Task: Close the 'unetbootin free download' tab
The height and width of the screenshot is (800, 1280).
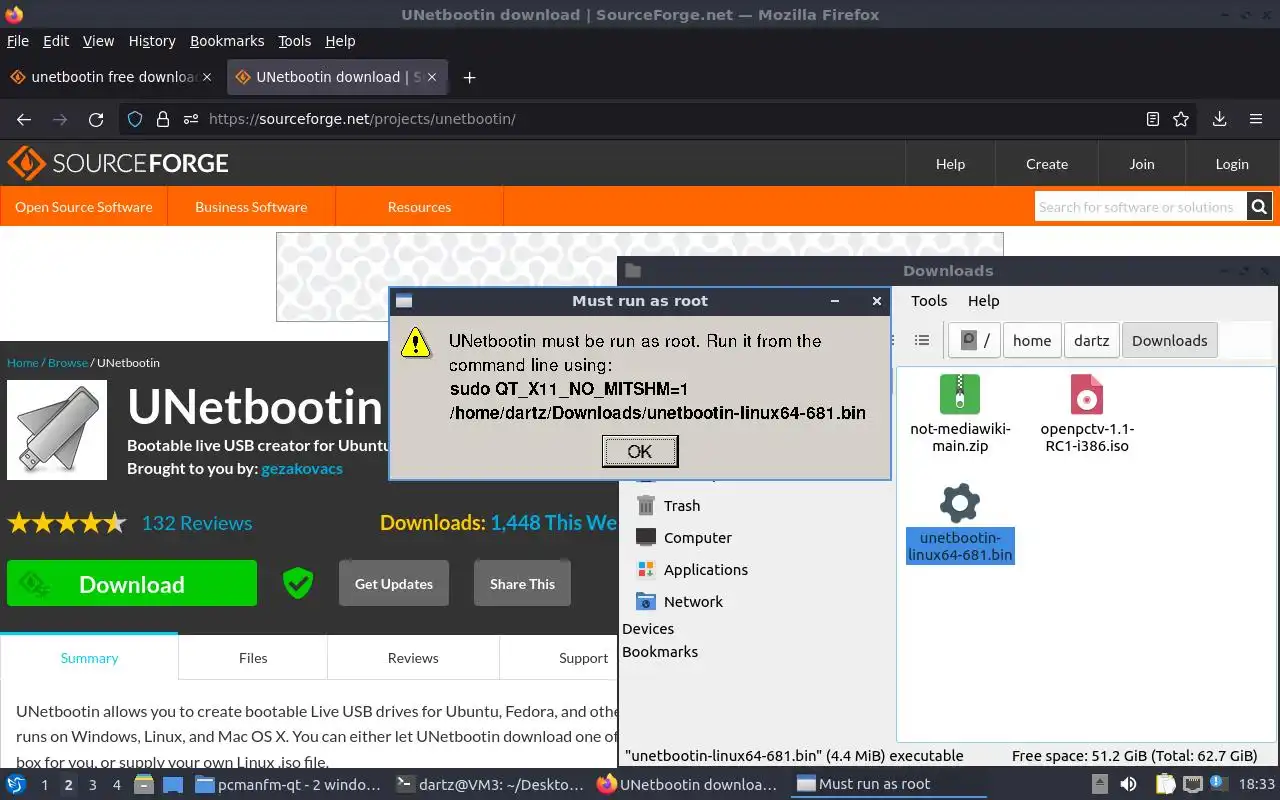Action: point(207,77)
